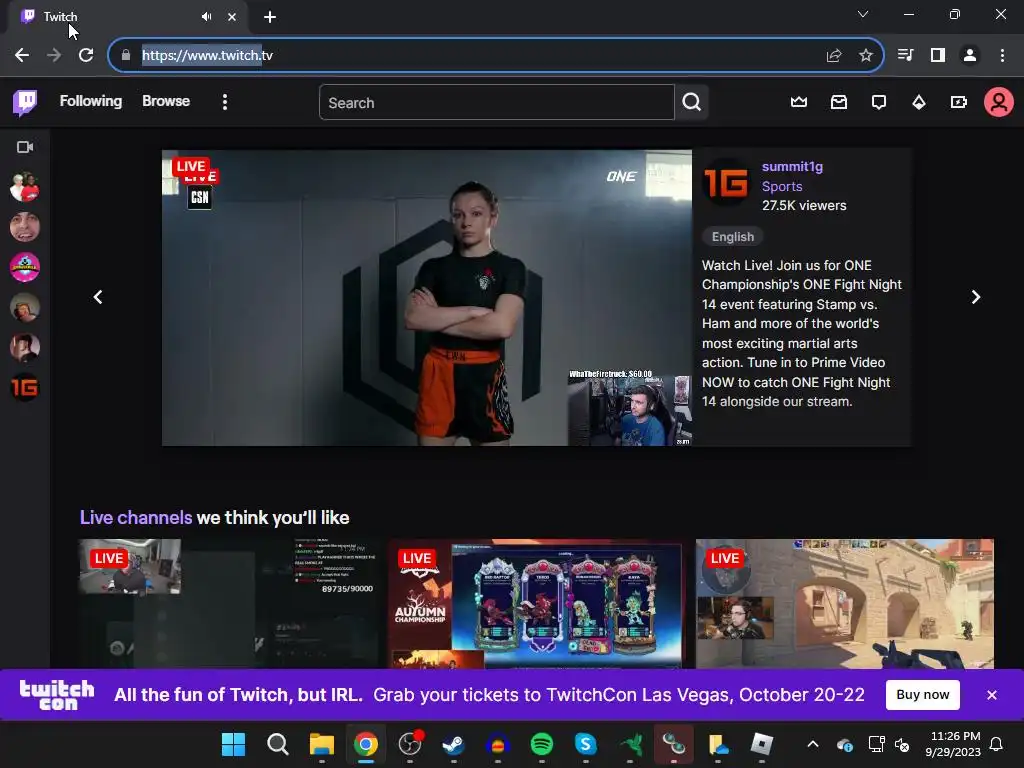This screenshot has width=1024, height=768.
Task: Select the English language tag
Action: click(733, 236)
